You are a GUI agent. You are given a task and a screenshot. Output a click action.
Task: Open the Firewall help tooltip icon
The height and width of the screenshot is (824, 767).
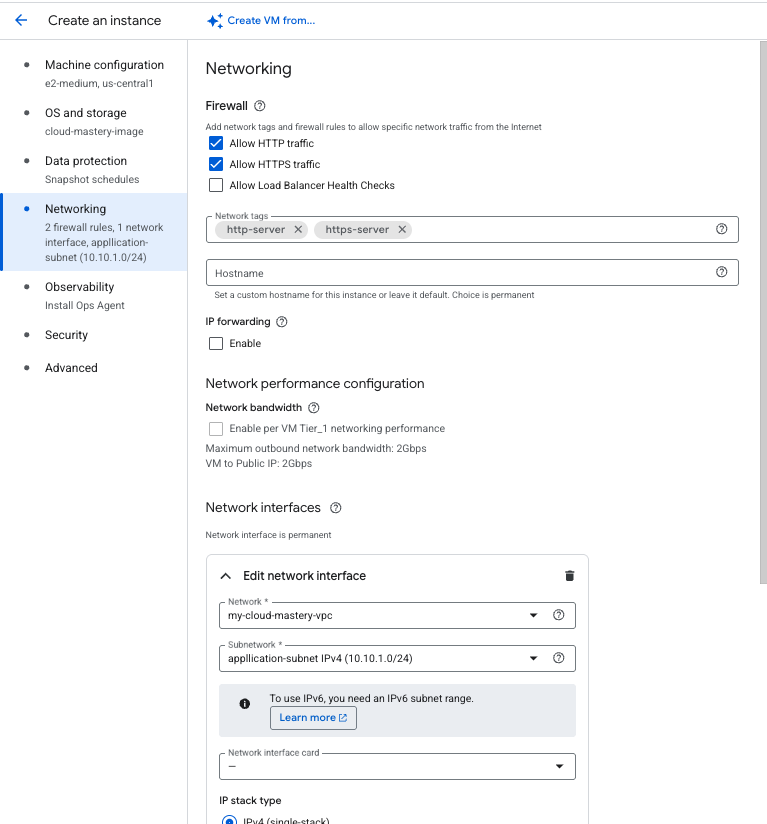tap(259, 106)
